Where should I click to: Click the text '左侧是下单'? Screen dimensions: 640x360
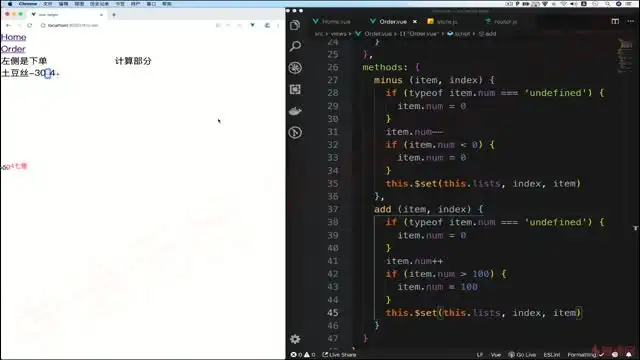(24, 61)
